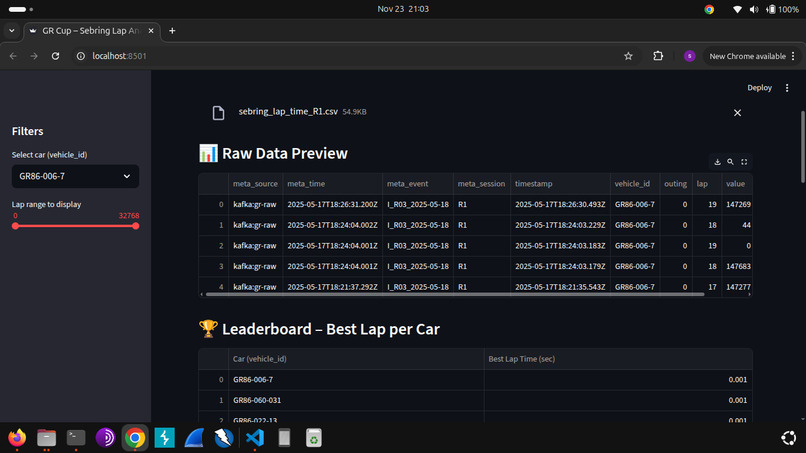Viewport: 806px width, 453px height.
Task: Bookmark this page with the star icon
Action: 628,56
